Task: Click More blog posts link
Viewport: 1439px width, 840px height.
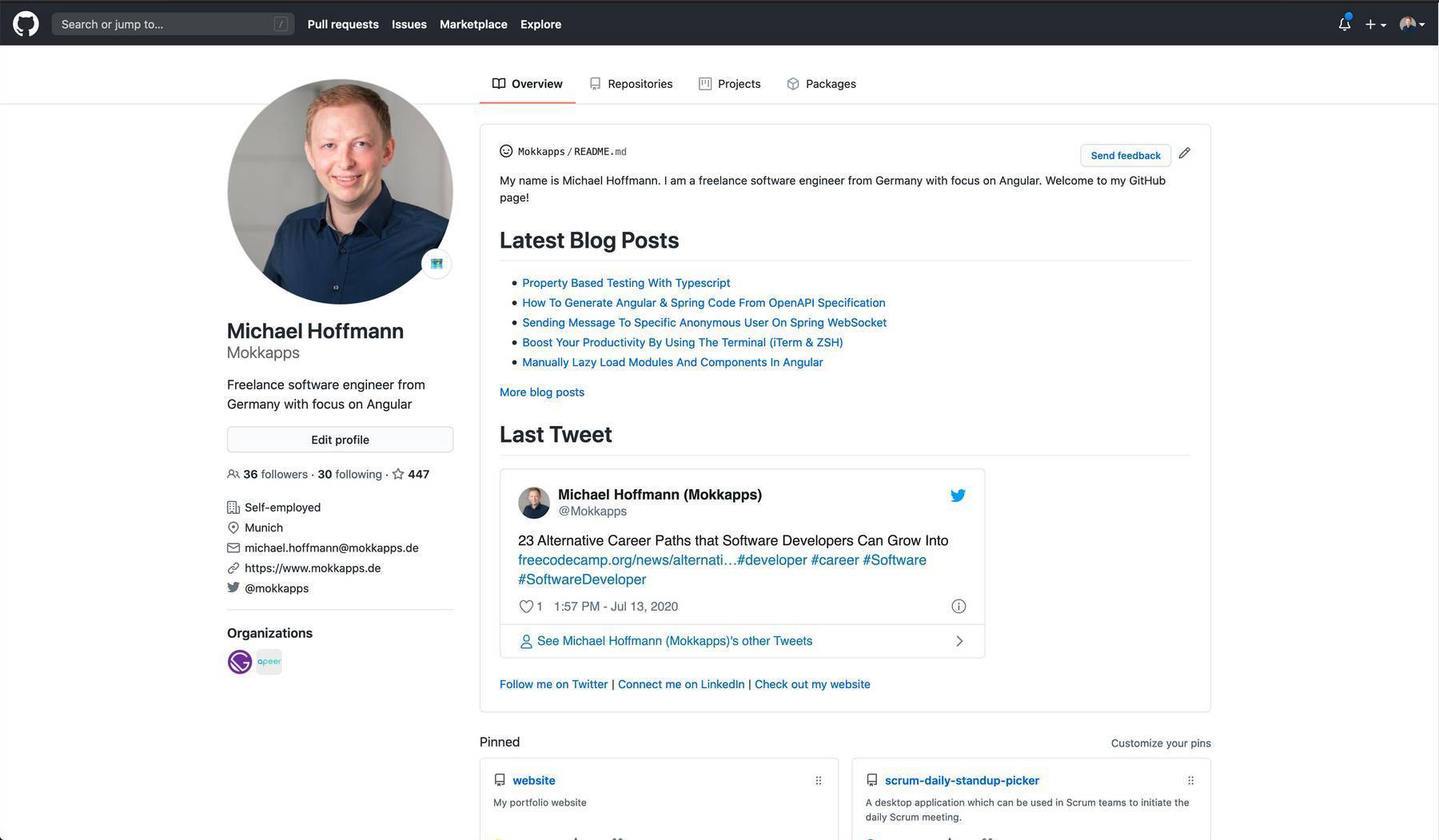Action: (542, 392)
